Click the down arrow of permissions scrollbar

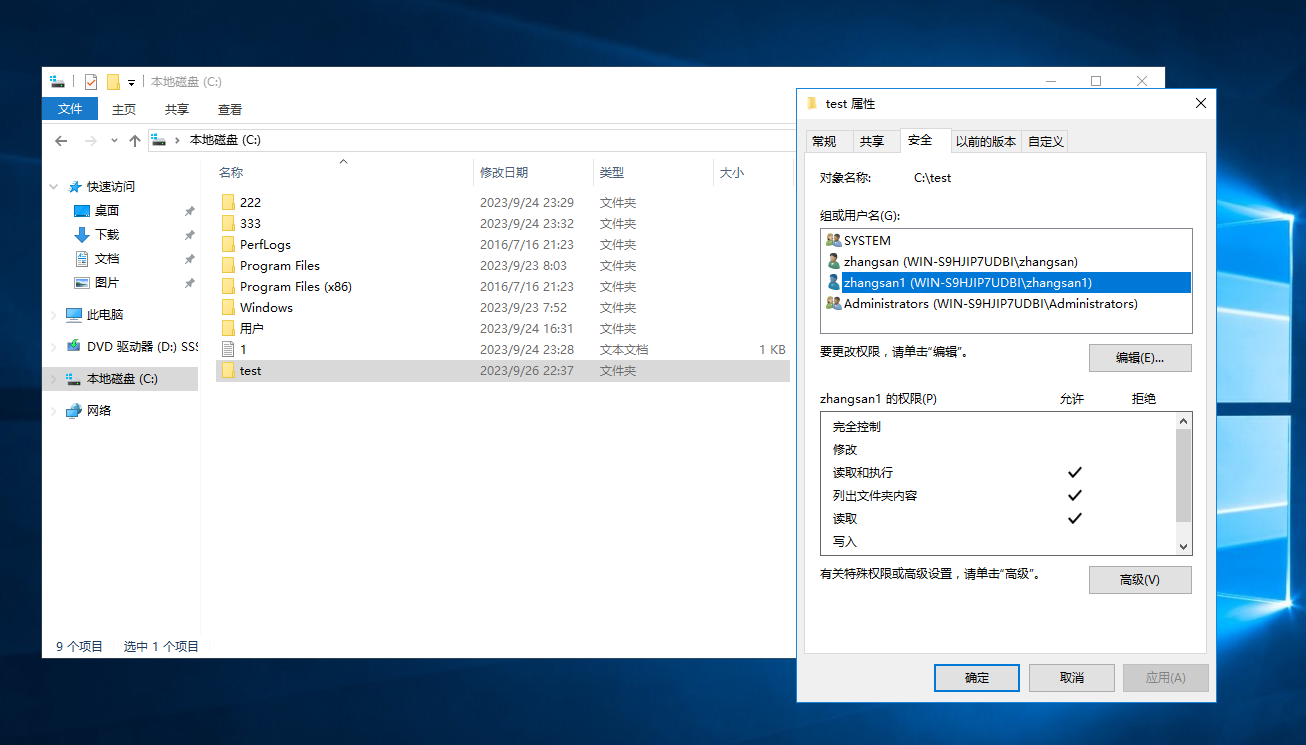(x=1184, y=547)
